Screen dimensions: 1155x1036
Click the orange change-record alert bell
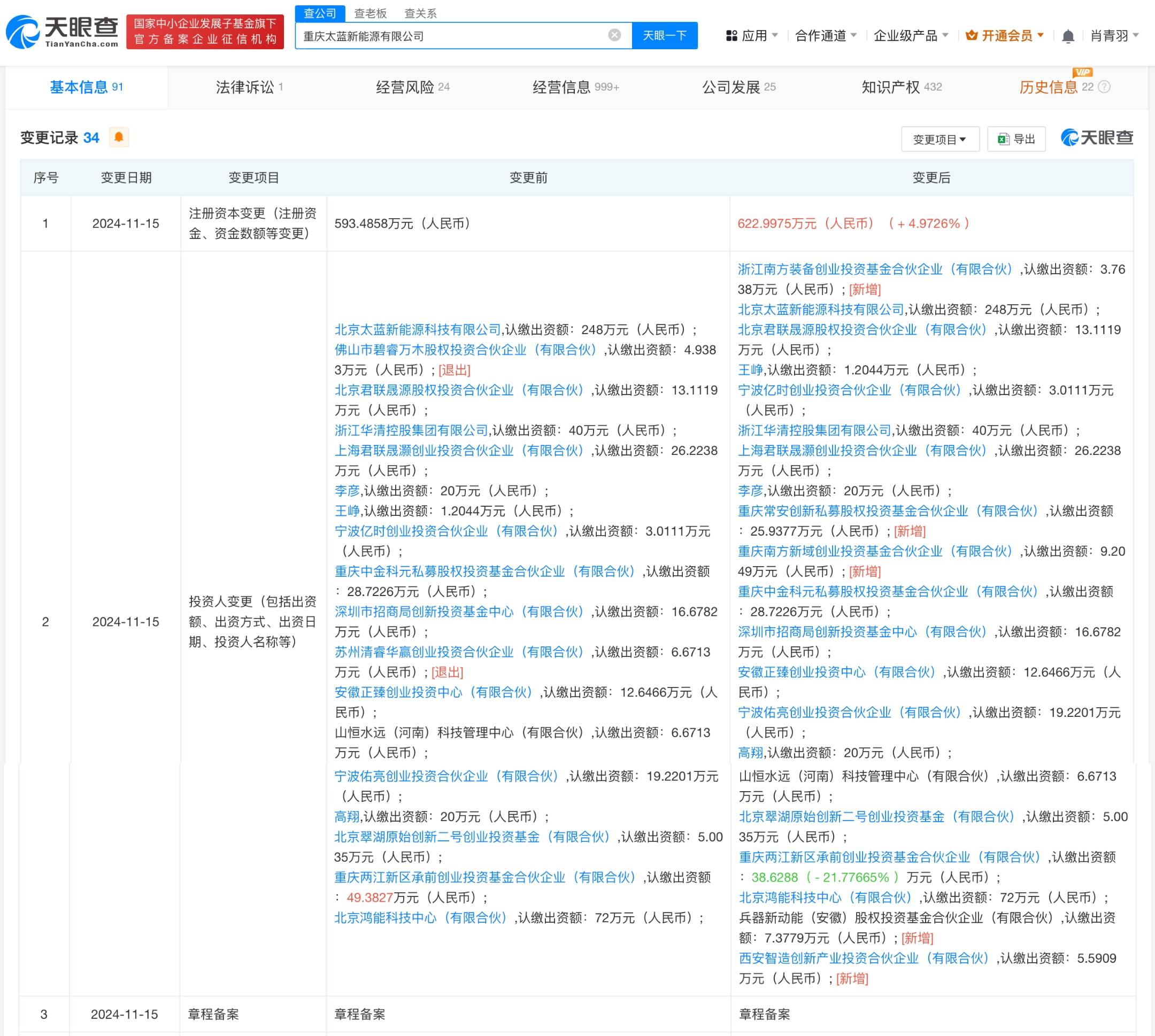[119, 137]
